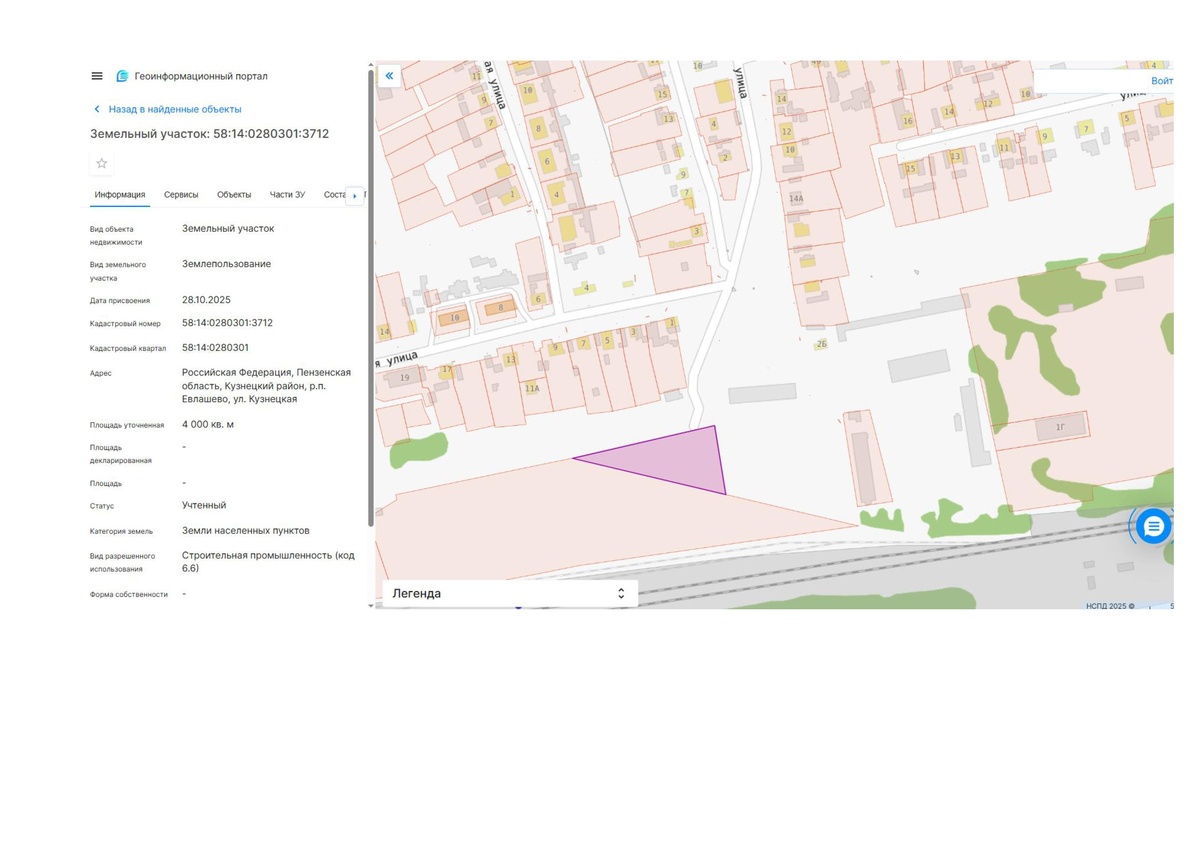Open the partially visible Состав tab

click(334, 195)
